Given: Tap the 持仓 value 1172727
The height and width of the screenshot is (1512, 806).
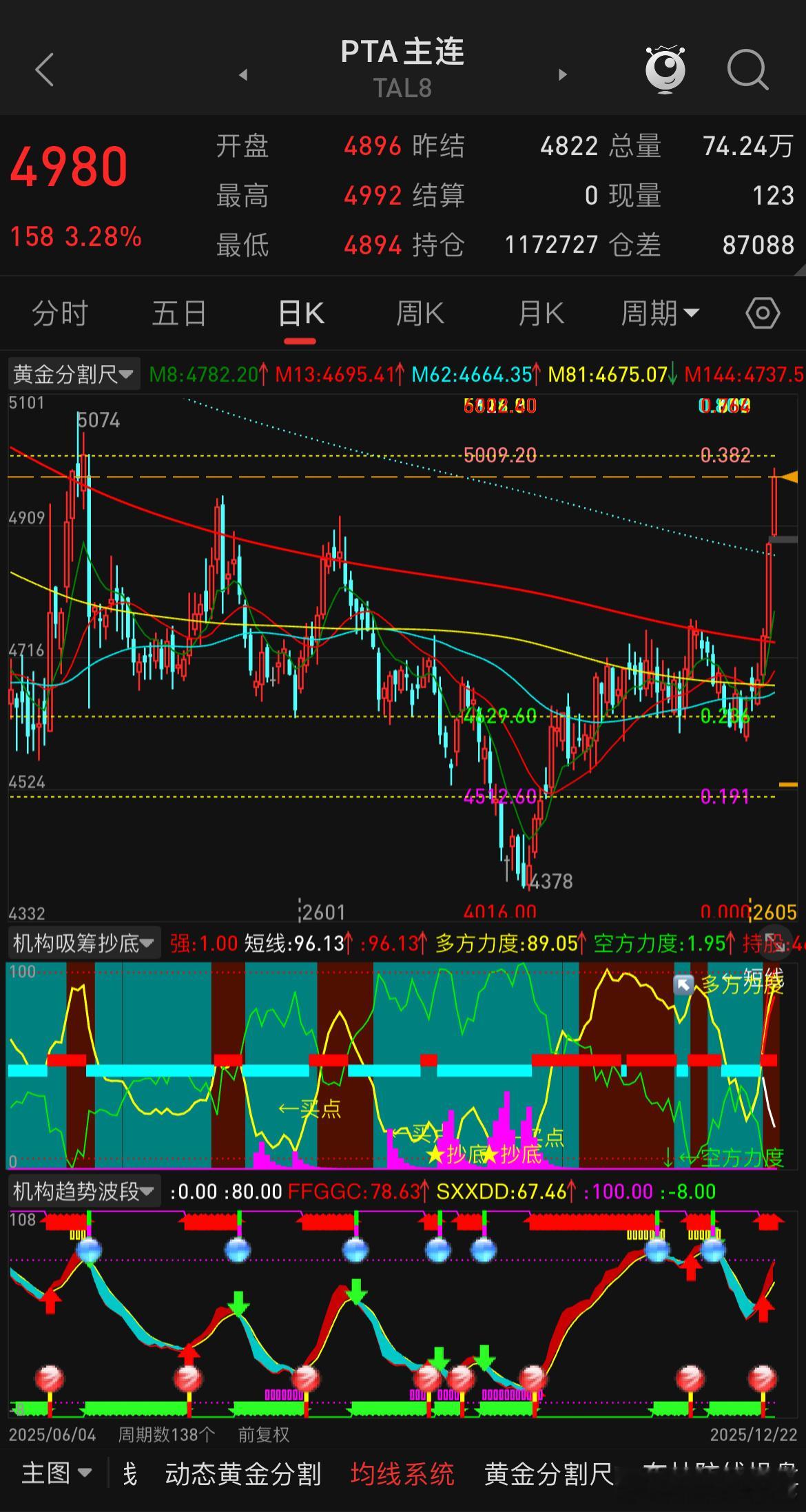Looking at the screenshot, I should coord(552,245).
